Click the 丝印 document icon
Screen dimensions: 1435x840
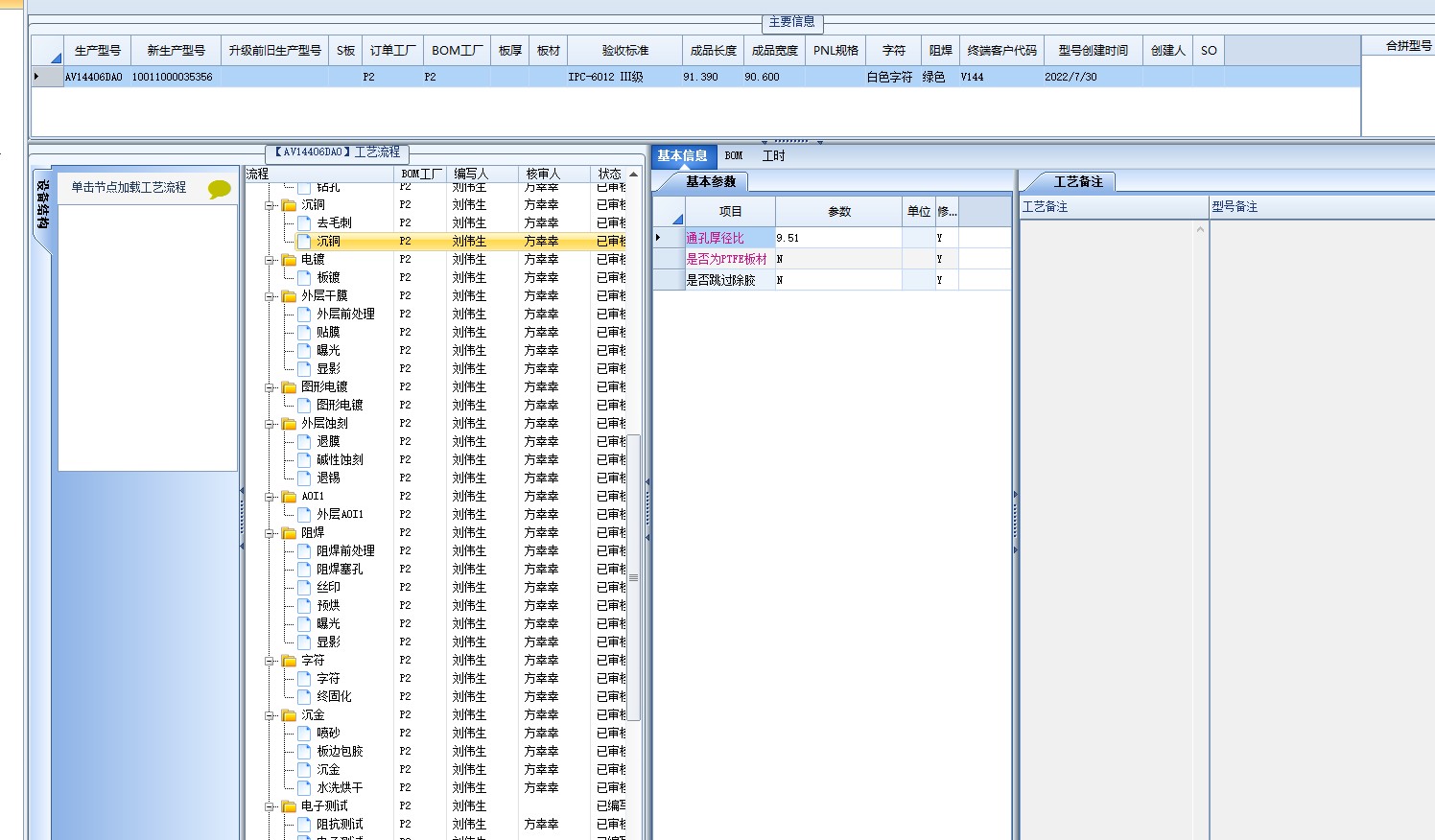point(304,588)
